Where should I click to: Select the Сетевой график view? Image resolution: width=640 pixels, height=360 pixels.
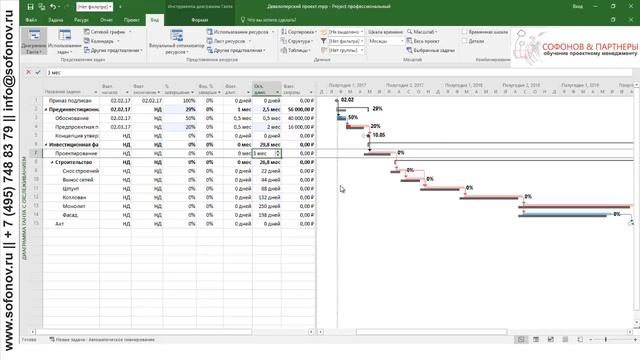pyautogui.click(x=108, y=32)
